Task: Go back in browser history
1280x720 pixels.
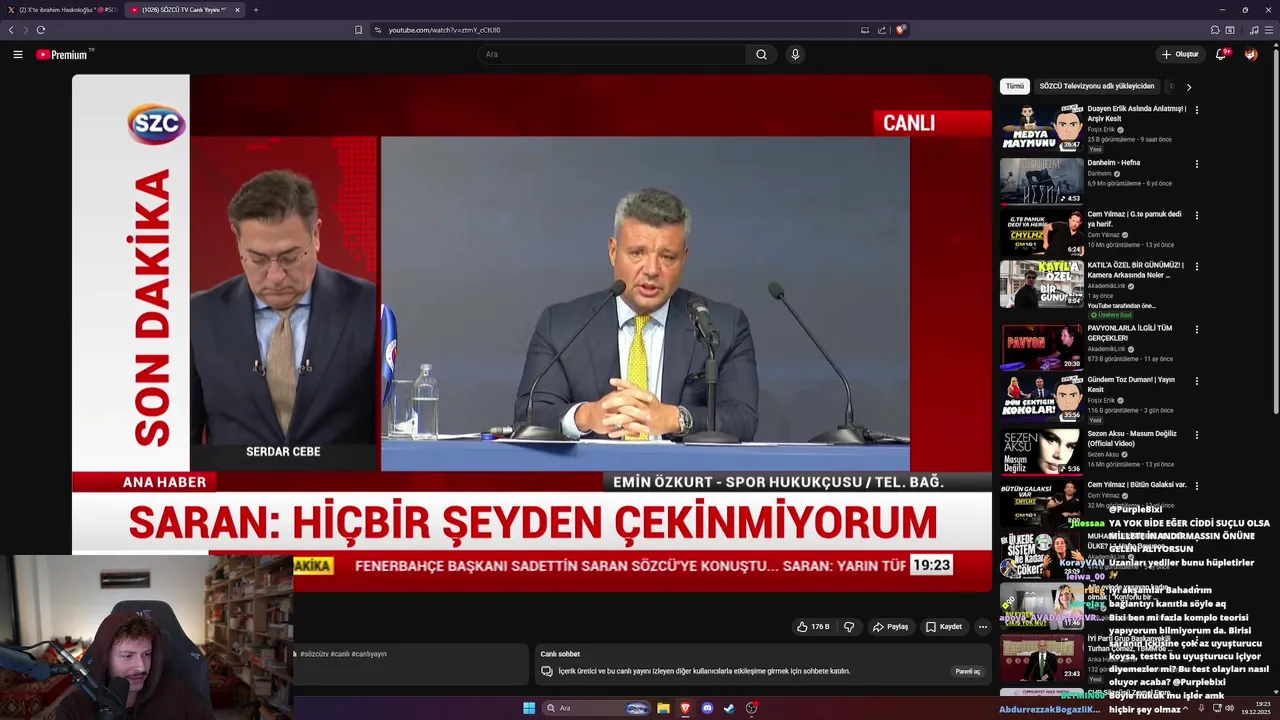Action: click(11, 30)
